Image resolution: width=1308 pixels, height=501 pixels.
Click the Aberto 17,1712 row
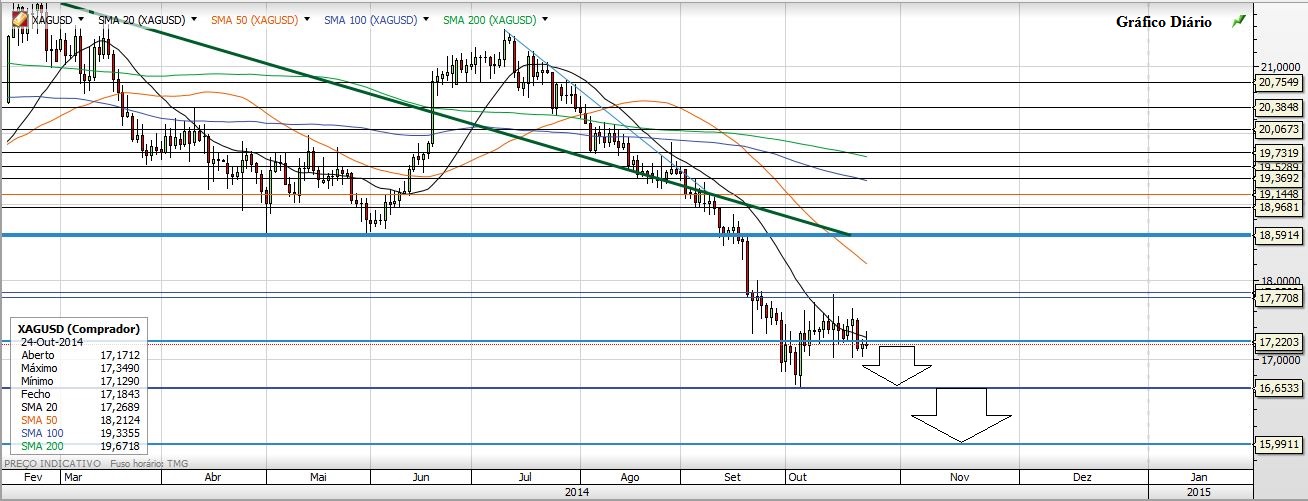80,354
